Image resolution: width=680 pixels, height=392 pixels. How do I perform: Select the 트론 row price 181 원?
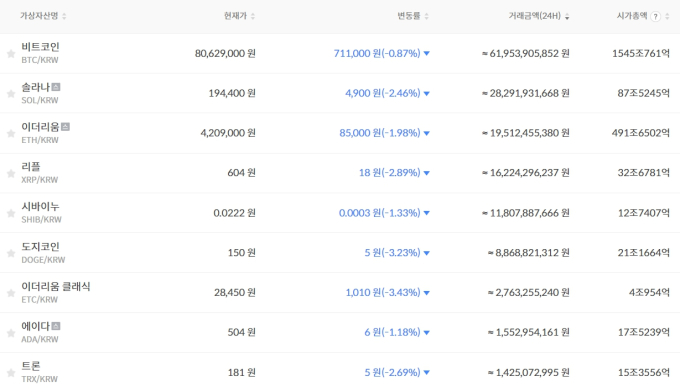[242, 372]
